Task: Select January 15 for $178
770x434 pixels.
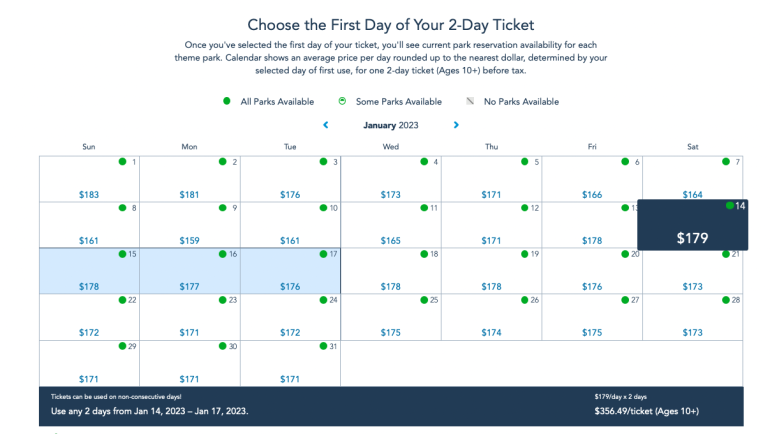Action: pyautogui.click(x=89, y=271)
